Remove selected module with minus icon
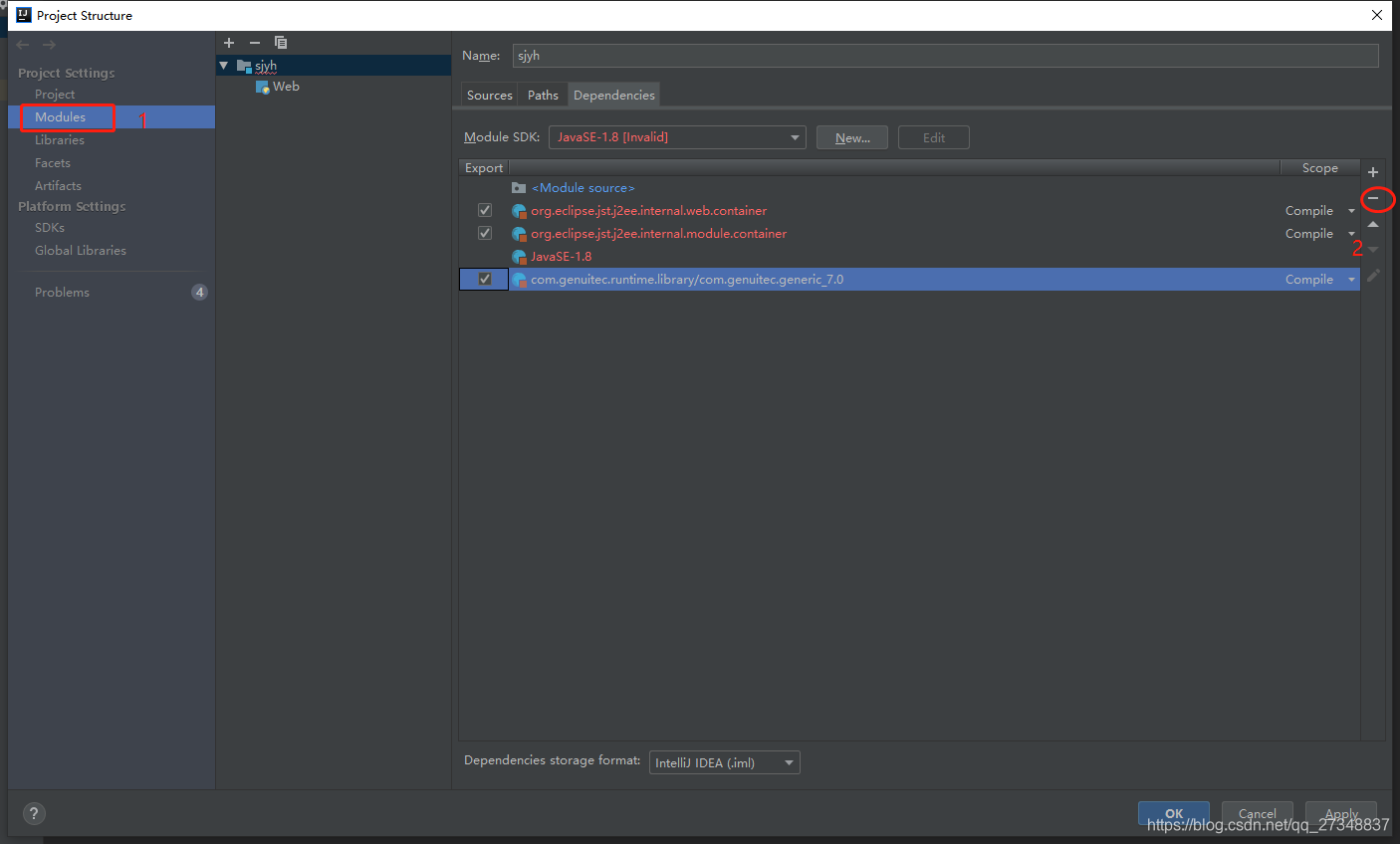This screenshot has height=844, width=1400. (255, 43)
